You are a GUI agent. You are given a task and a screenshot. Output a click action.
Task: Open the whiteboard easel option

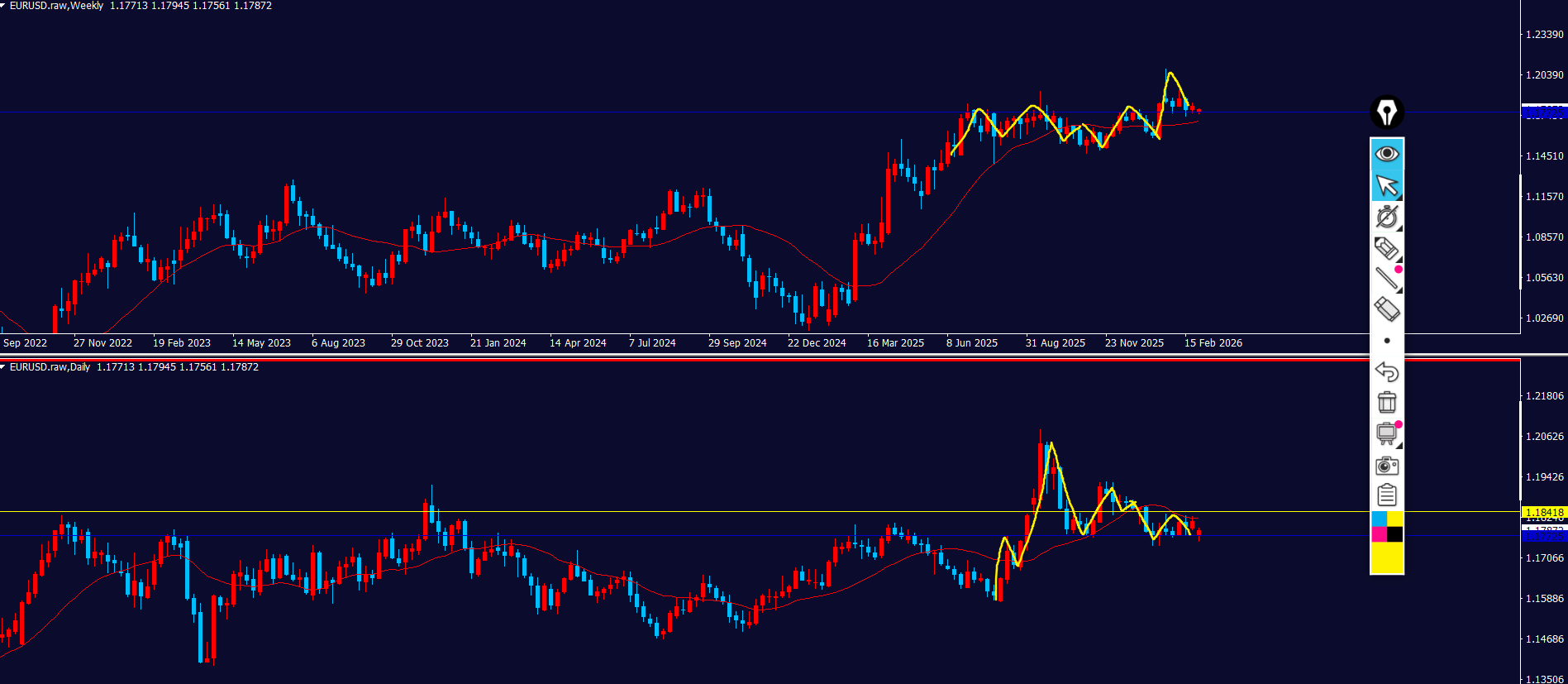(x=1386, y=433)
